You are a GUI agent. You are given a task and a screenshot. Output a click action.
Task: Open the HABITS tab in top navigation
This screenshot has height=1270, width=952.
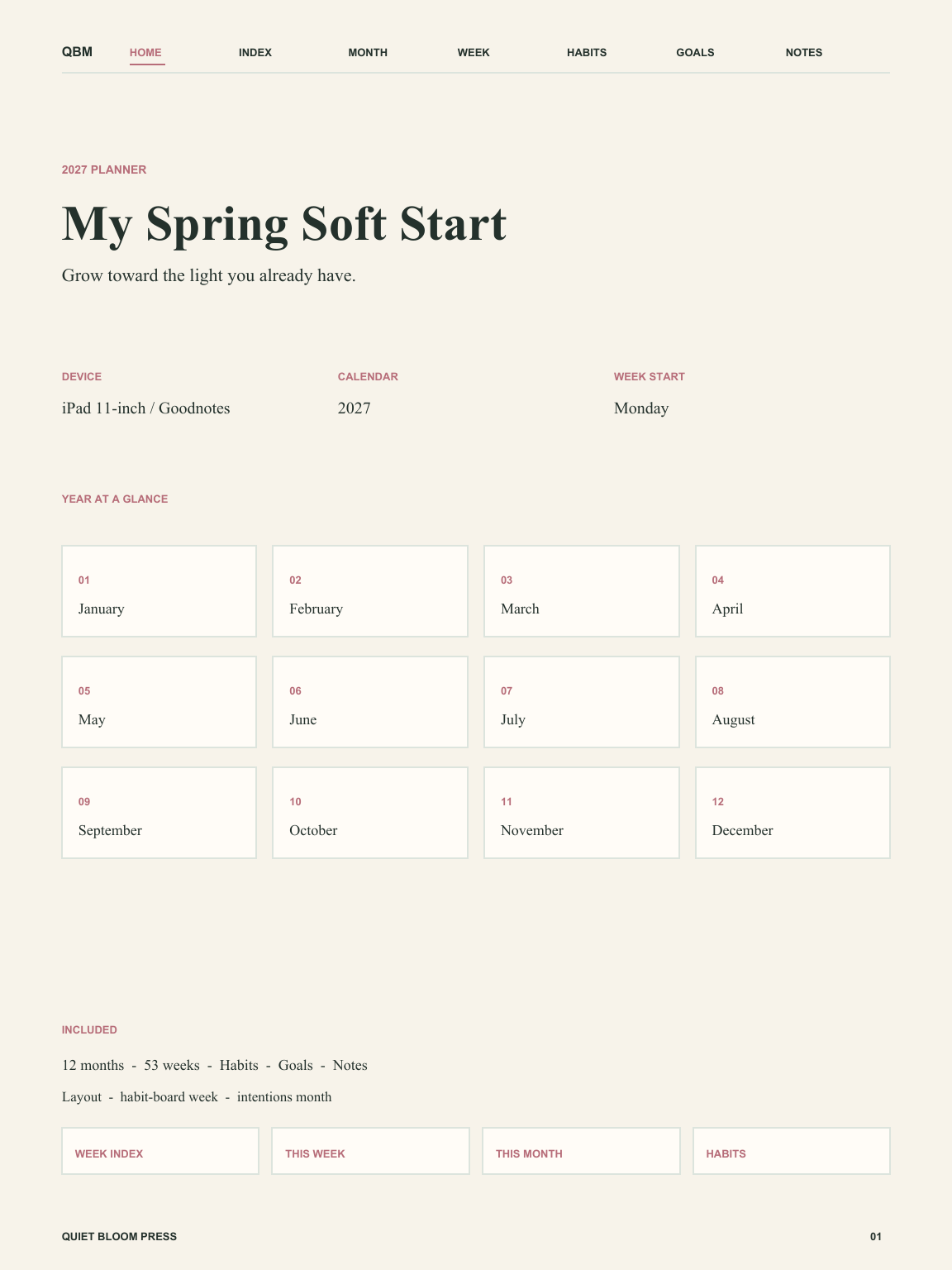(587, 52)
